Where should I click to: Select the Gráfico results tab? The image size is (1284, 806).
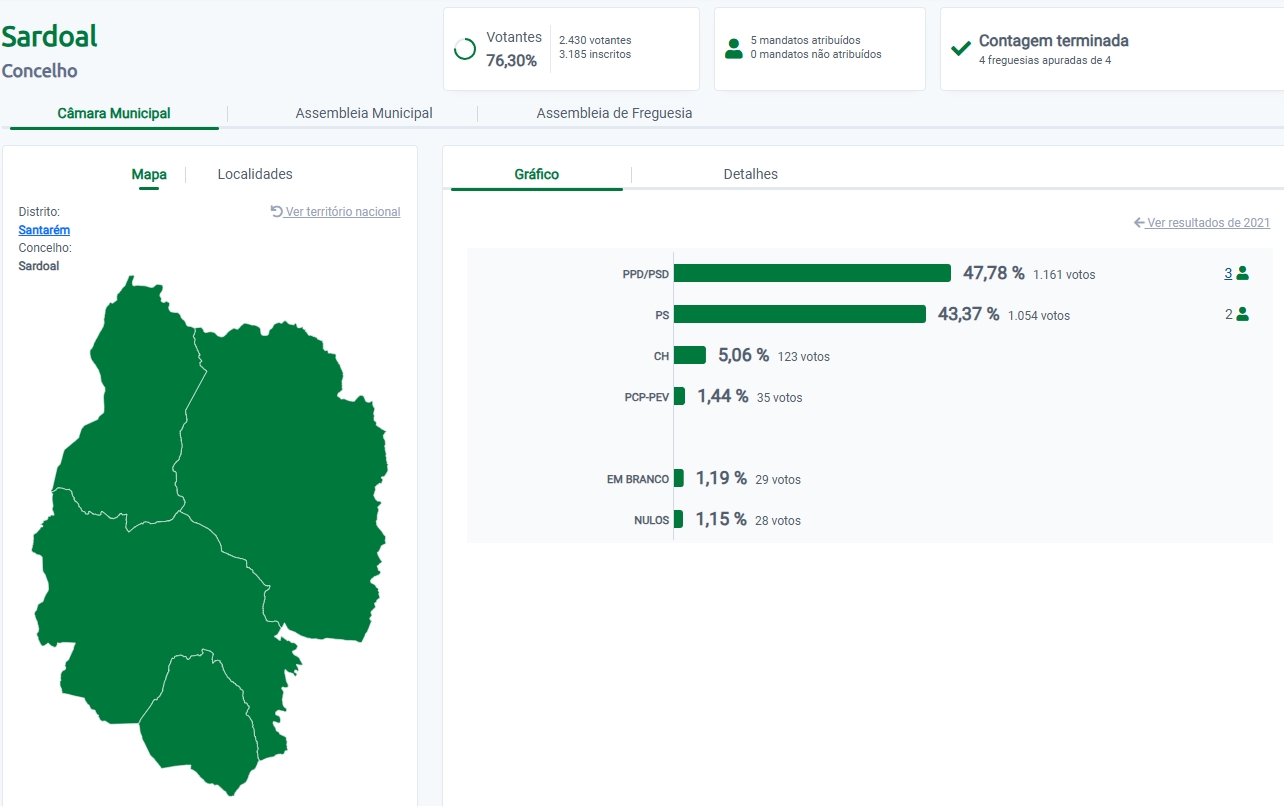point(536,174)
